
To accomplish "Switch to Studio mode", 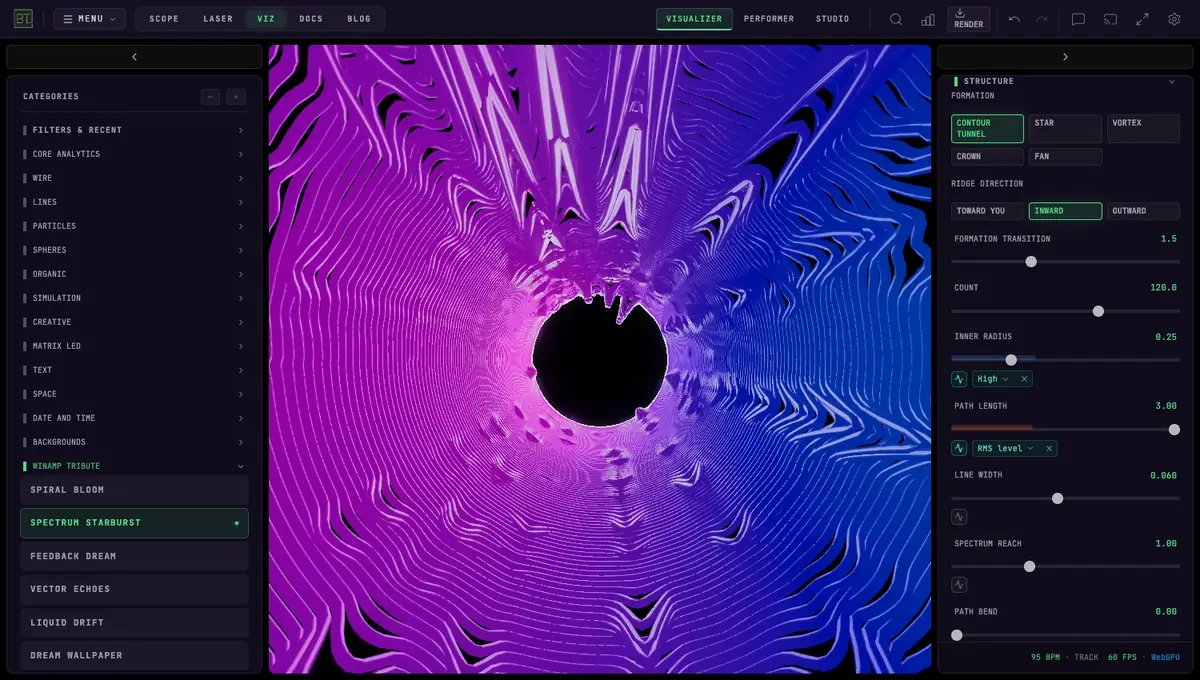I will pos(832,19).
